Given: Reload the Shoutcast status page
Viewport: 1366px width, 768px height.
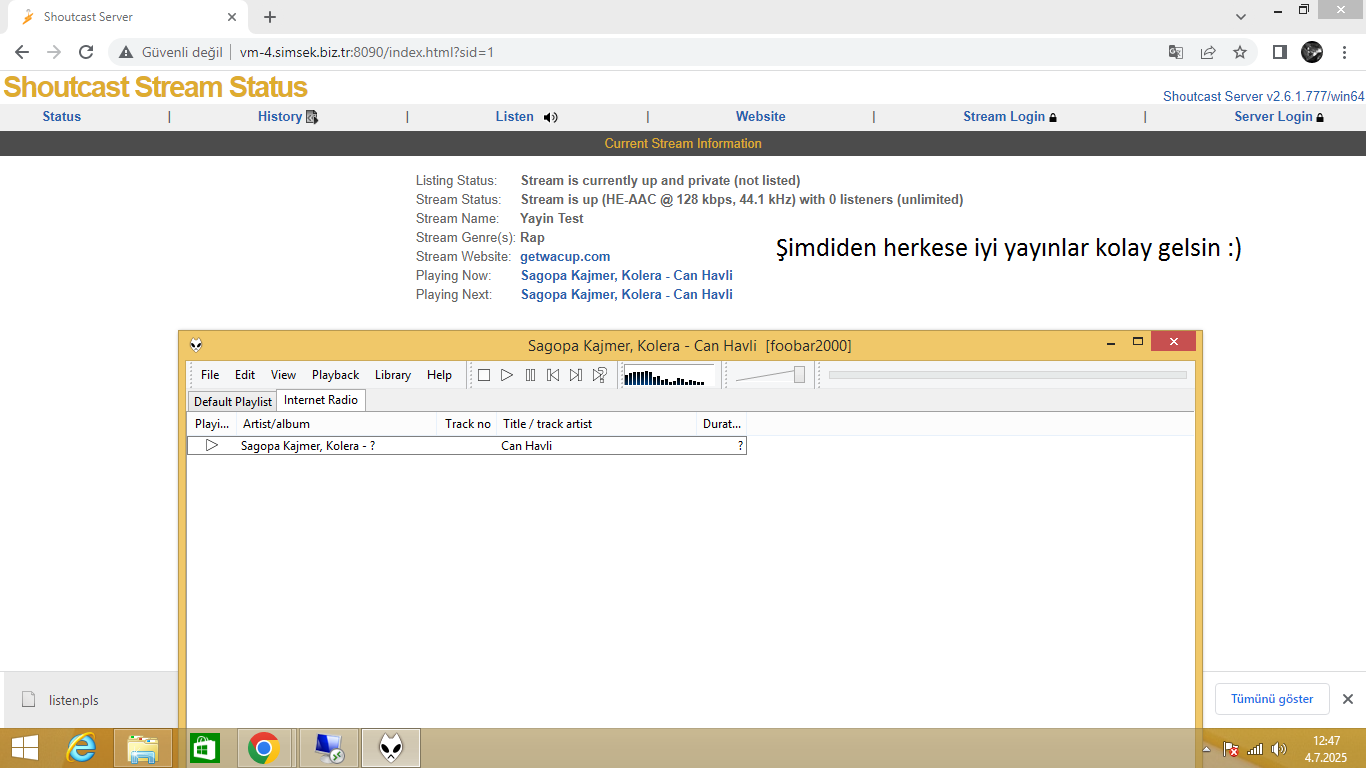Looking at the screenshot, I should [86, 52].
